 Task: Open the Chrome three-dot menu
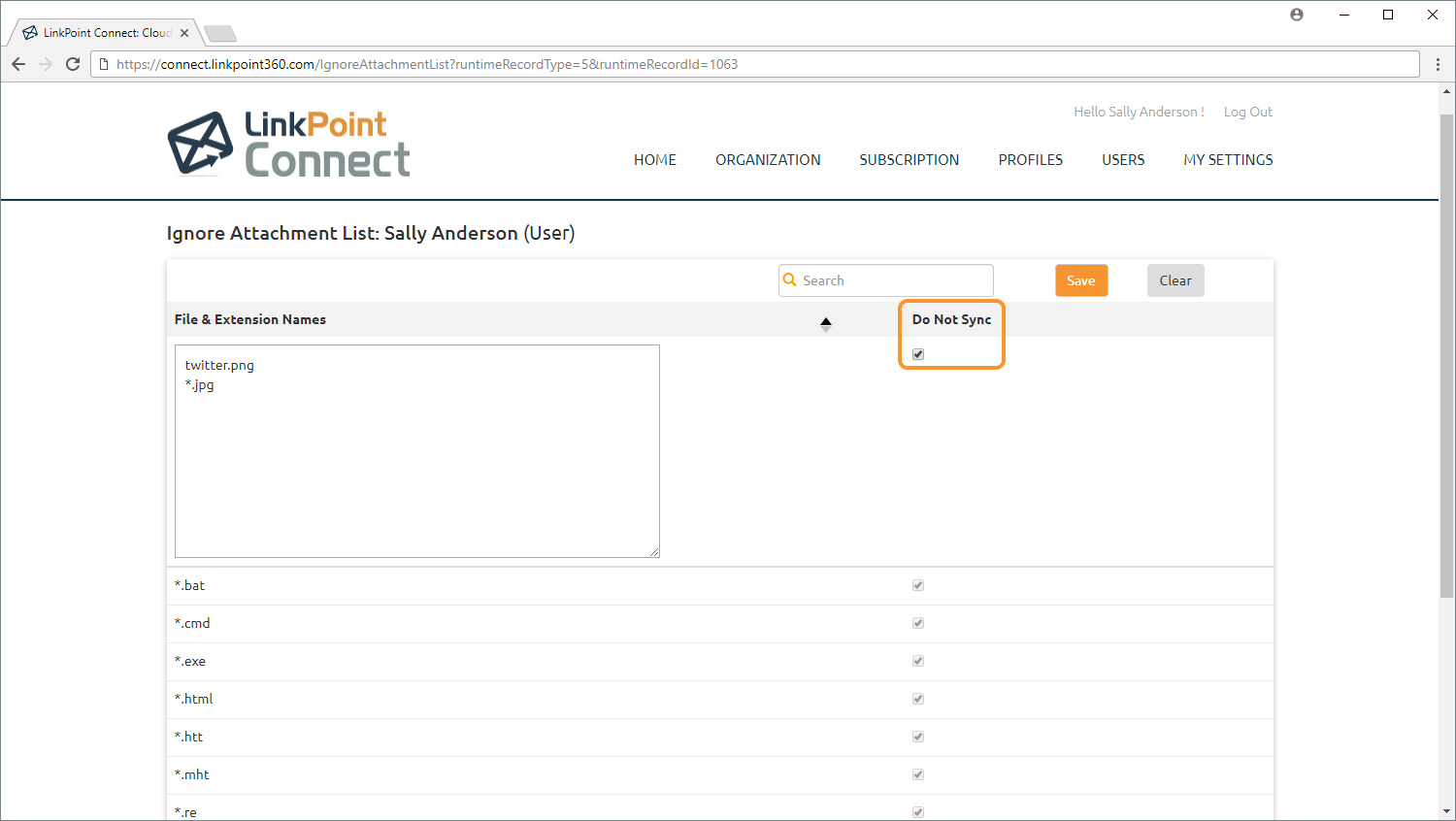pos(1438,64)
